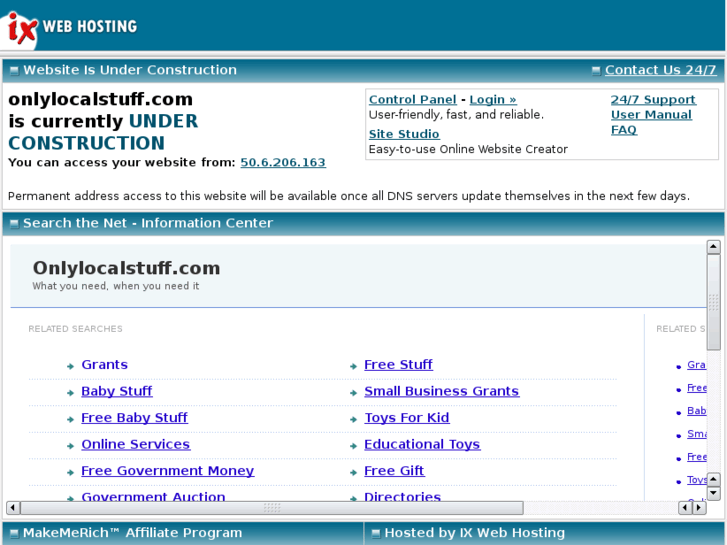Click arrow bullet beside Free Baby Stuff

[70, 419]
